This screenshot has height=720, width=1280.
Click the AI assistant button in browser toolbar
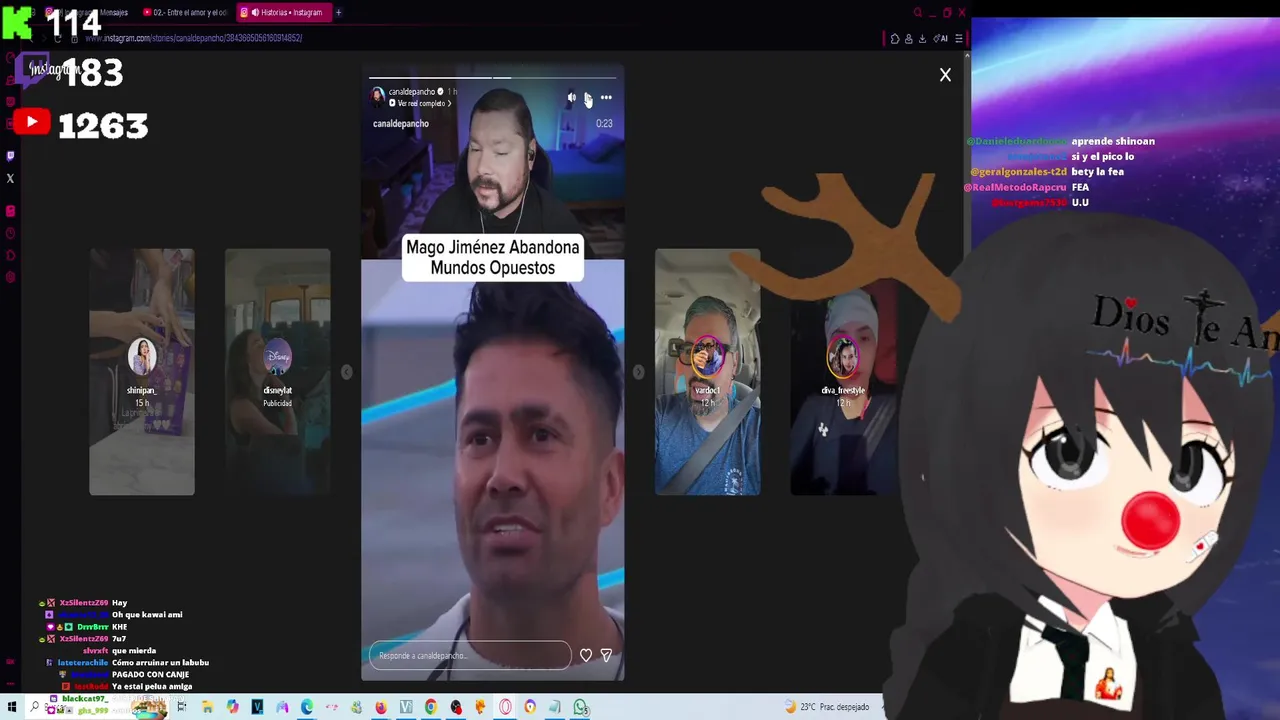(x=940, y=39)
